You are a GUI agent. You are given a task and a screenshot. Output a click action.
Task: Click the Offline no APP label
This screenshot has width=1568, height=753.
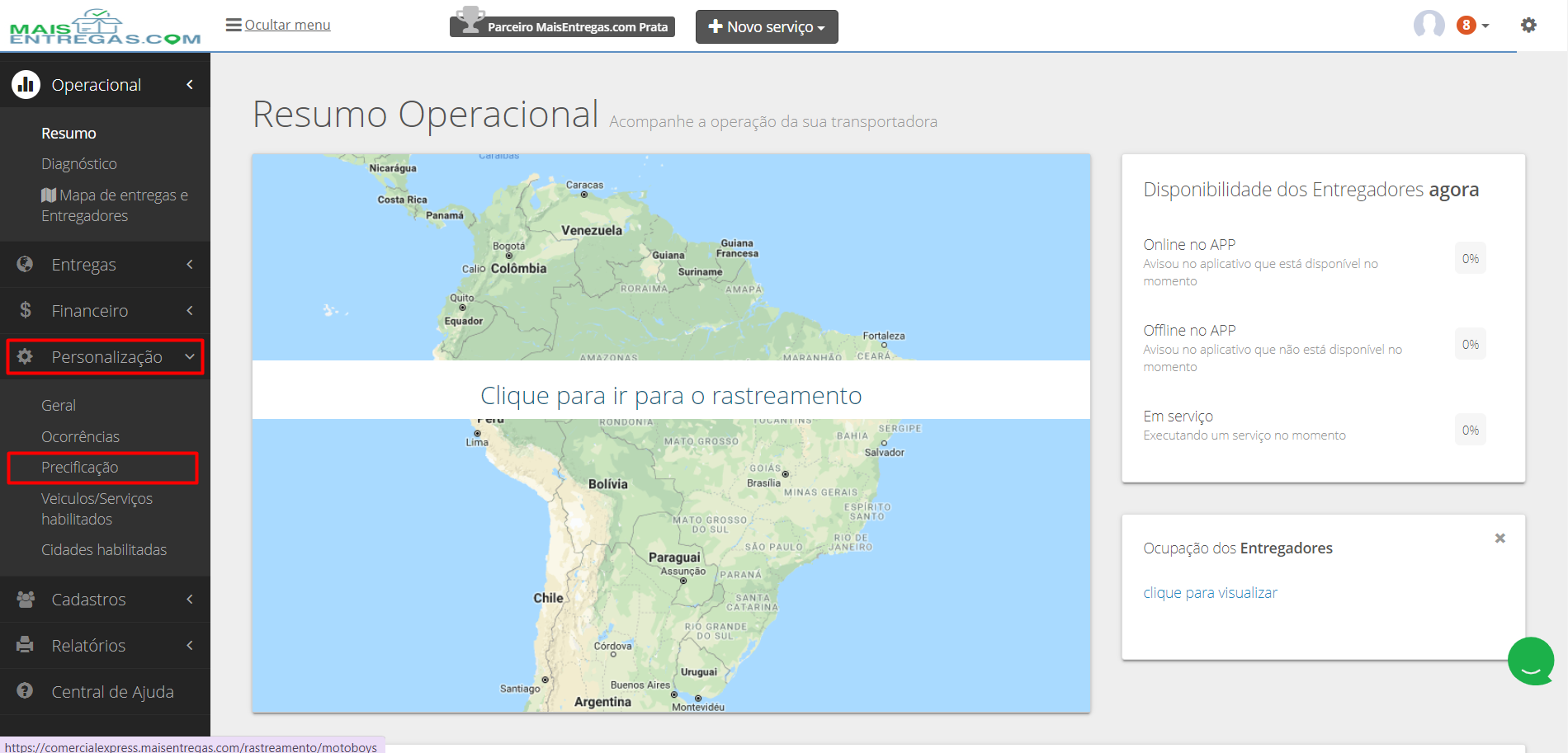tap(1189, 330)
